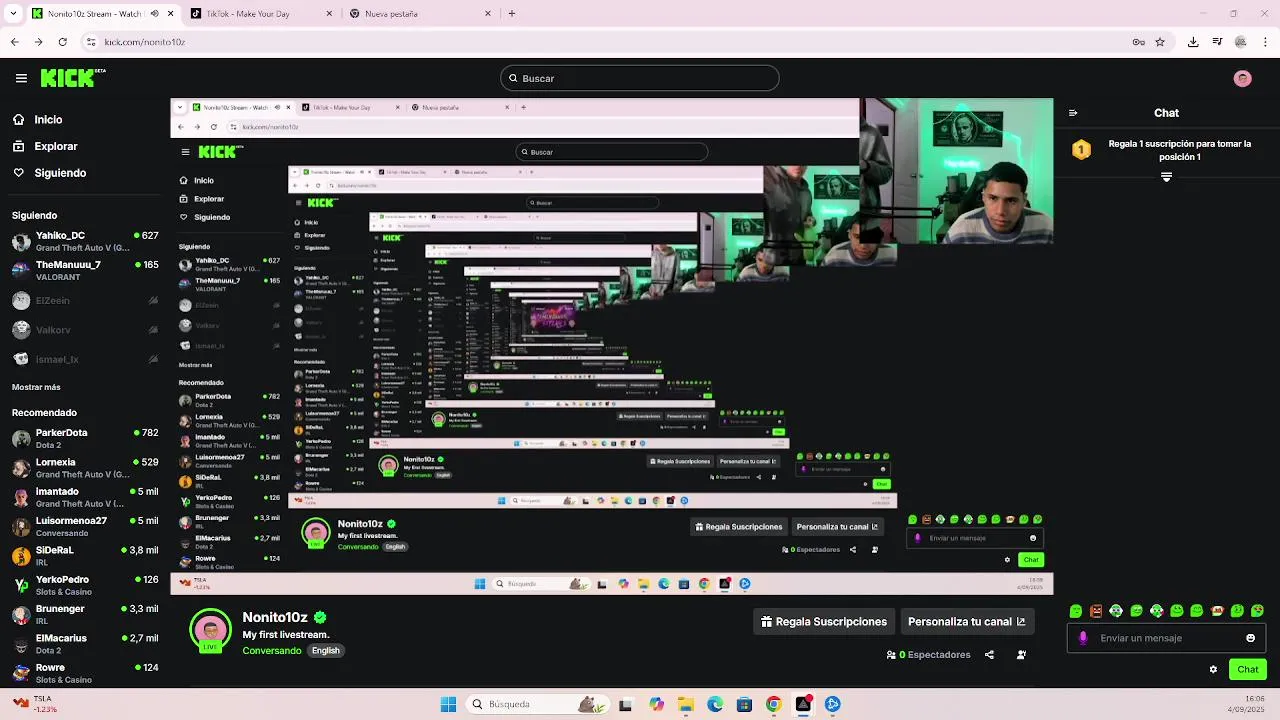Open a new tab with the plus button
Screen dimensions: 1280x720
click(x=512, y=14)
